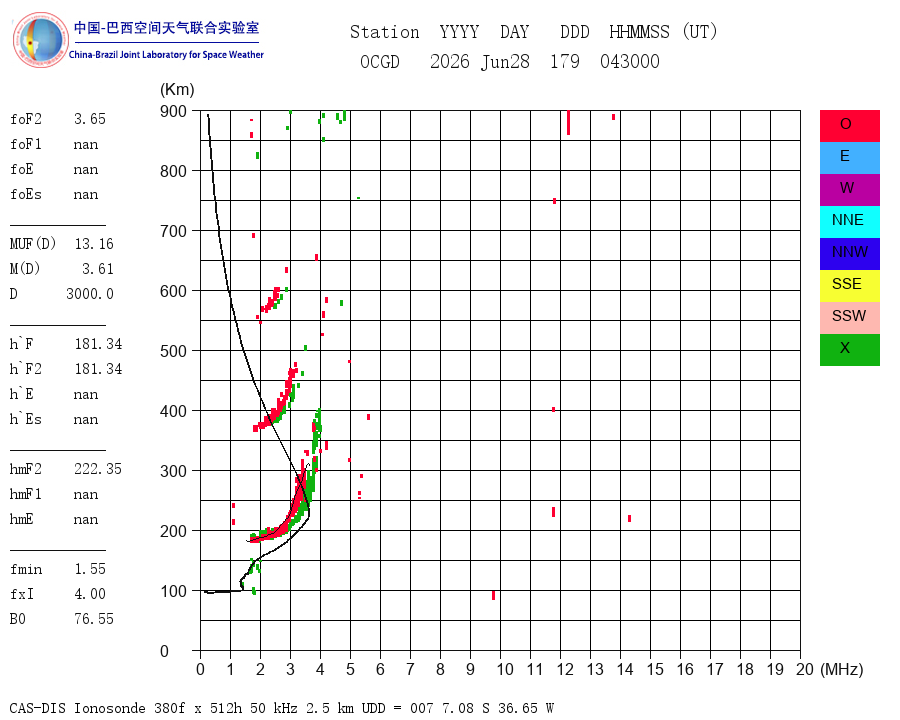900x720 pixels.
Task: Choose the cyan NNE legend swatch
Action: coord(849,222)
